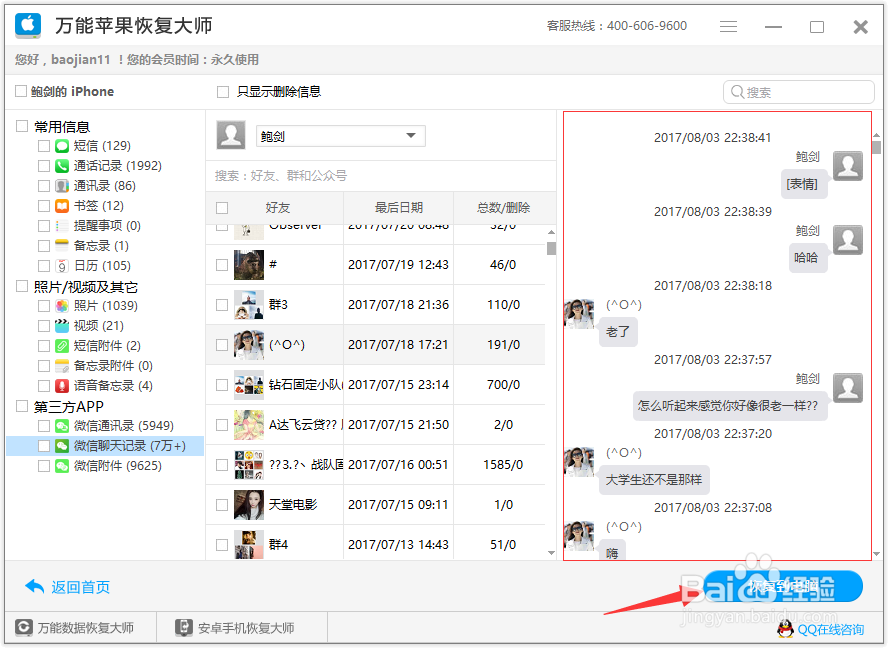Click the 天堂电影 avatar thumbnail
The height and width of the screenshot is (648, 888).
[x=249, y=505]
